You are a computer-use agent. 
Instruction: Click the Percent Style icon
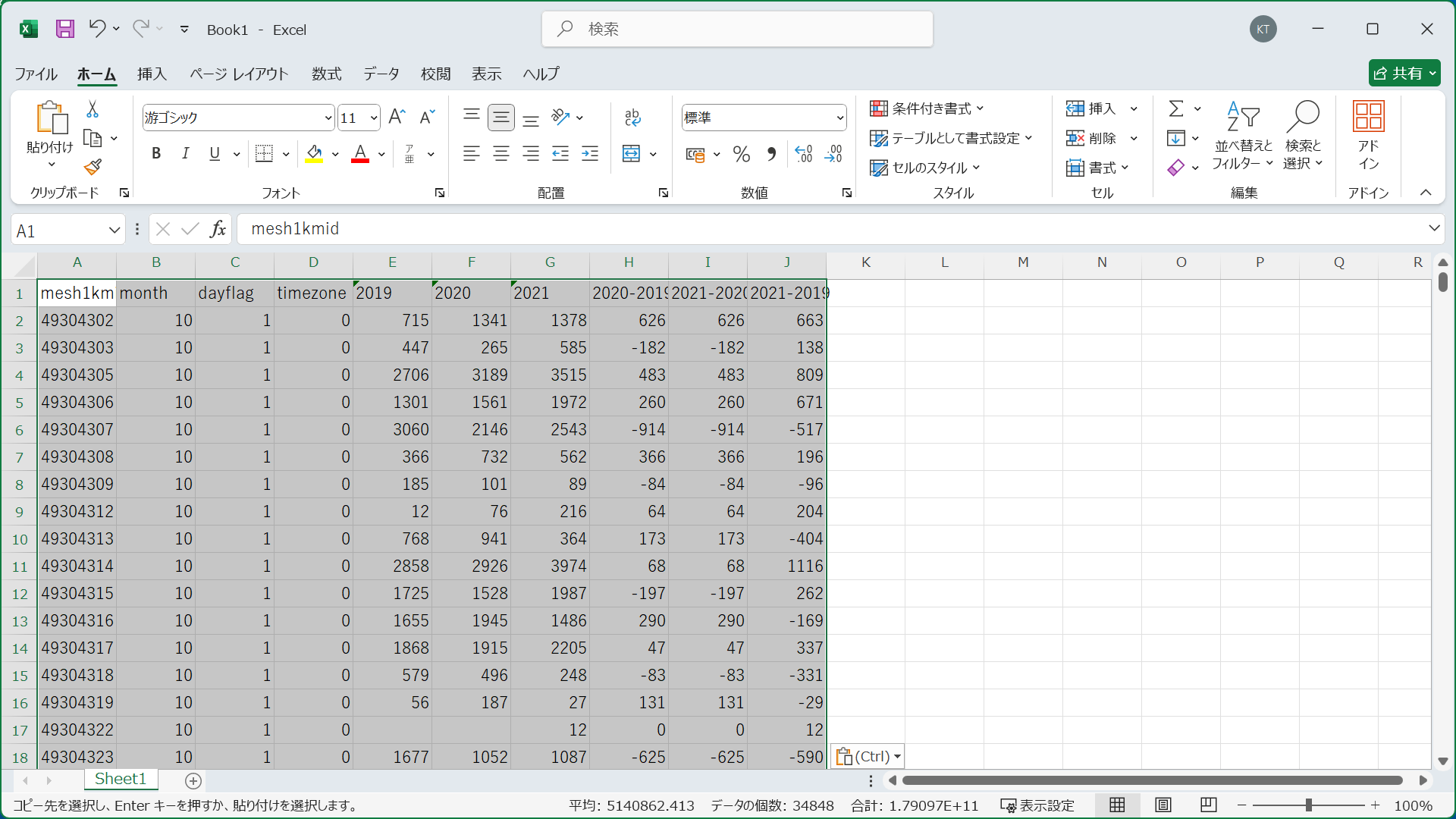pyautogui.click(x=741, y=154)
